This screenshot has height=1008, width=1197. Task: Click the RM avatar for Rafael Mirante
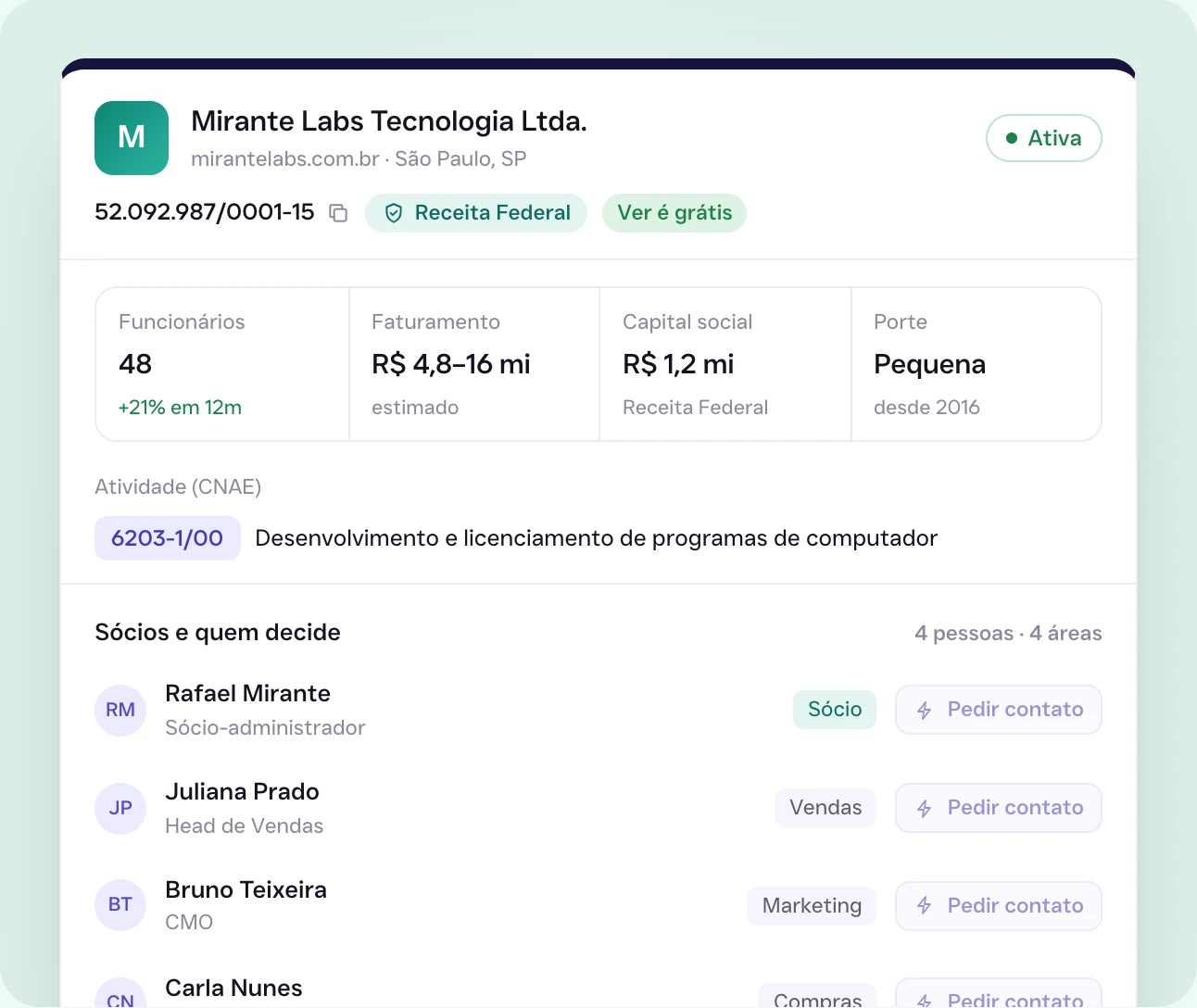tap(120, 711)
